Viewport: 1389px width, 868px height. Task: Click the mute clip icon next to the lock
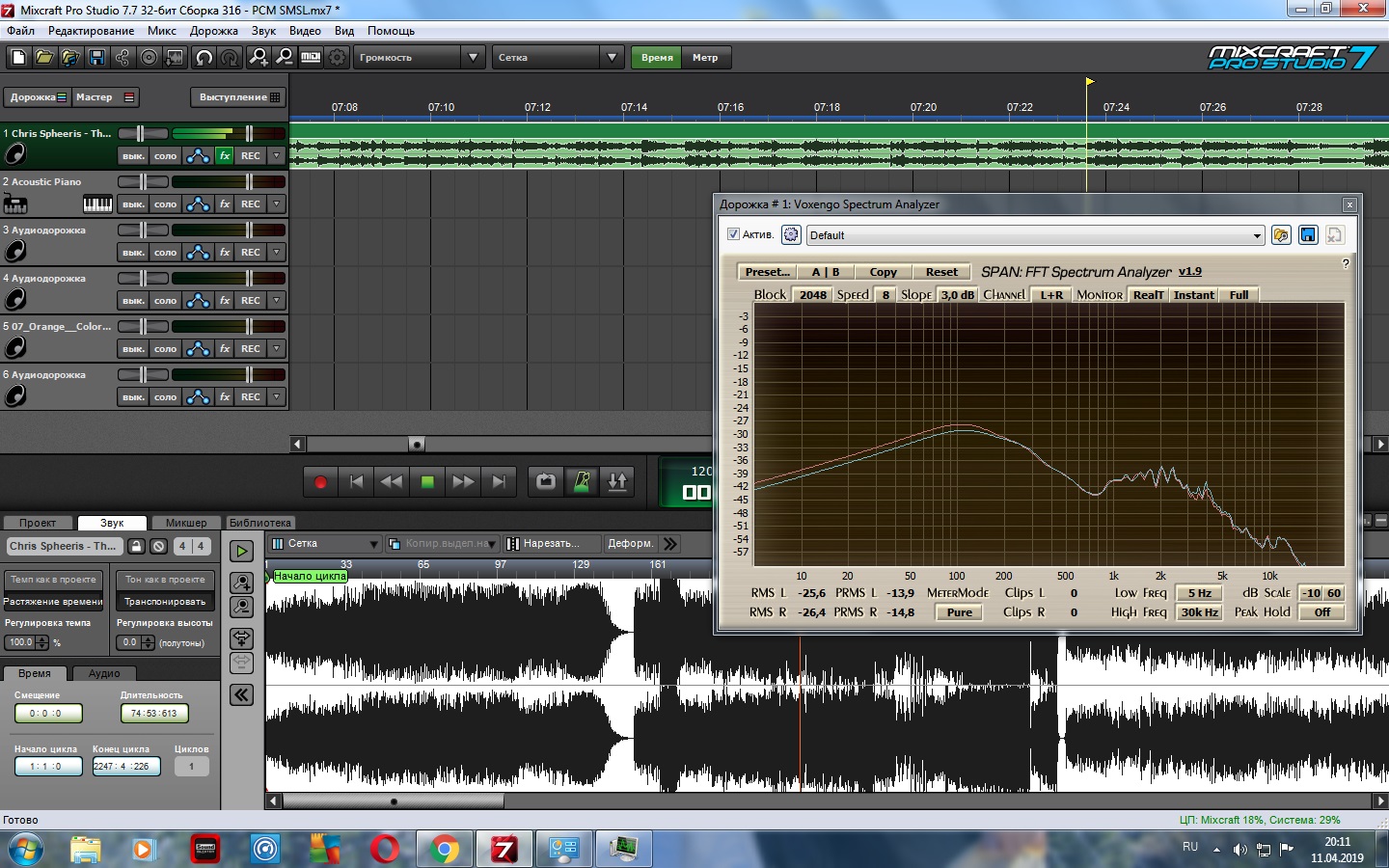[159, 546]
